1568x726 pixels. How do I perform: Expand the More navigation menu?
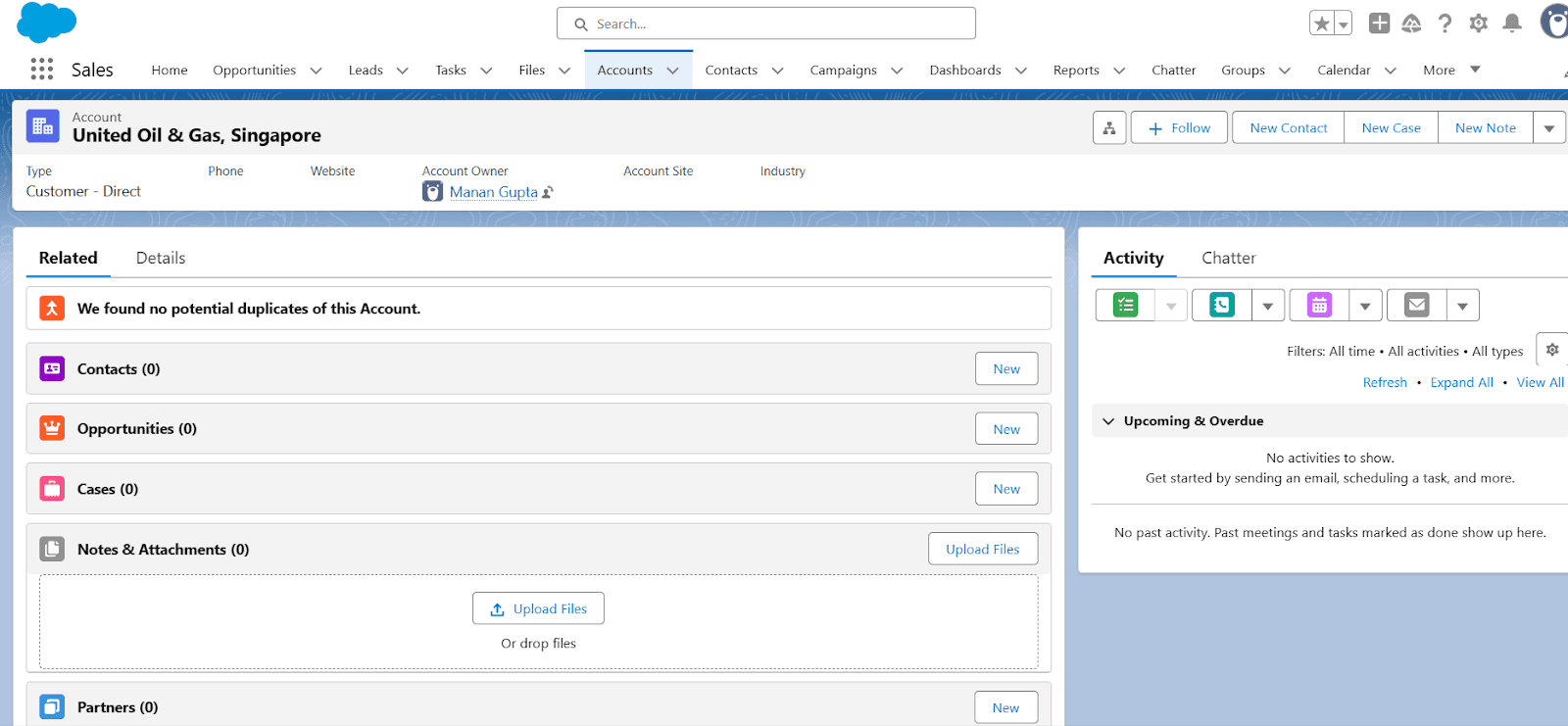click(x=1451, y=70)
